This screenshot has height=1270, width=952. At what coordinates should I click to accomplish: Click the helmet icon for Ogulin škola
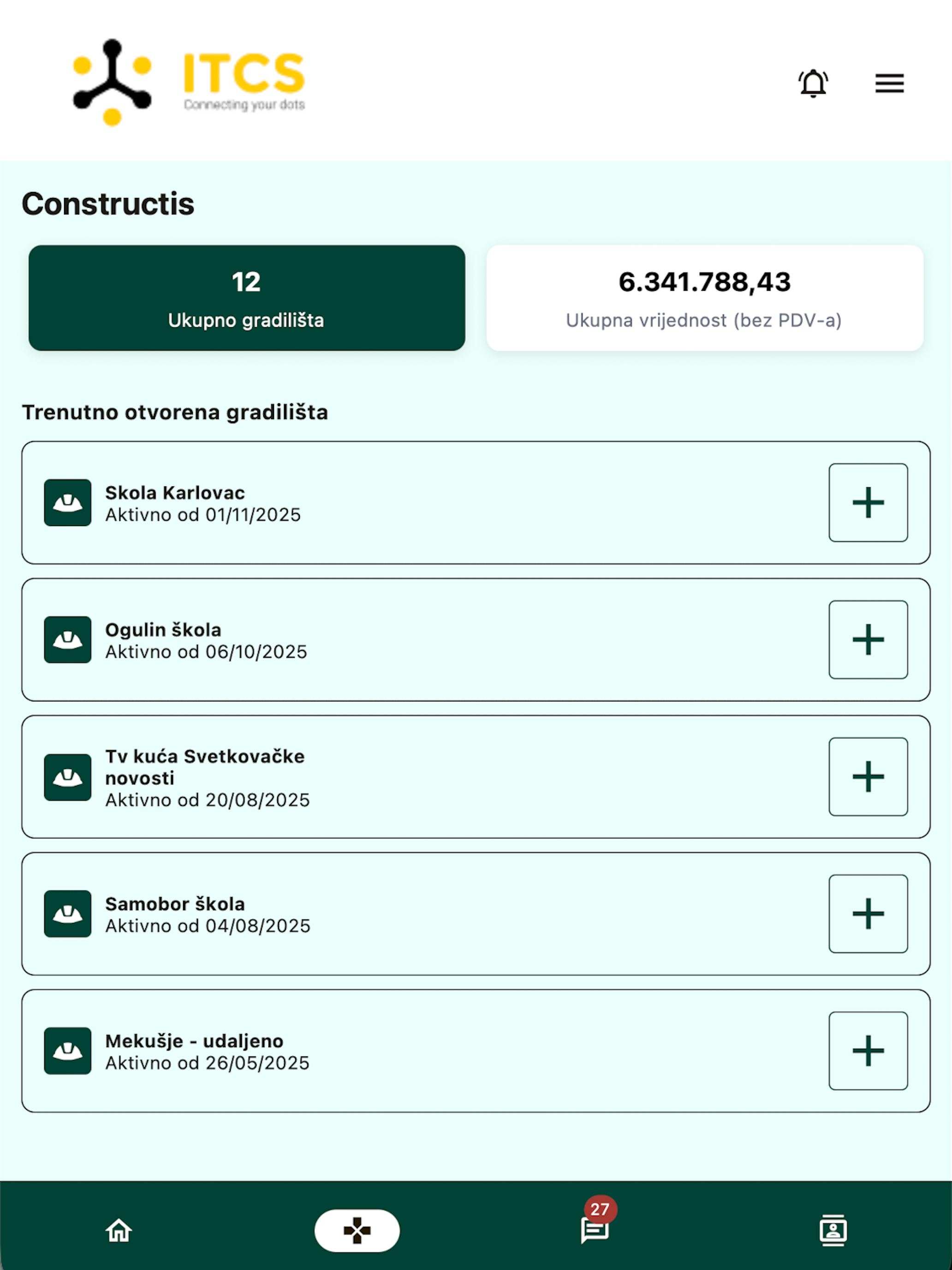pyautogui.click(x=68, y=640)
